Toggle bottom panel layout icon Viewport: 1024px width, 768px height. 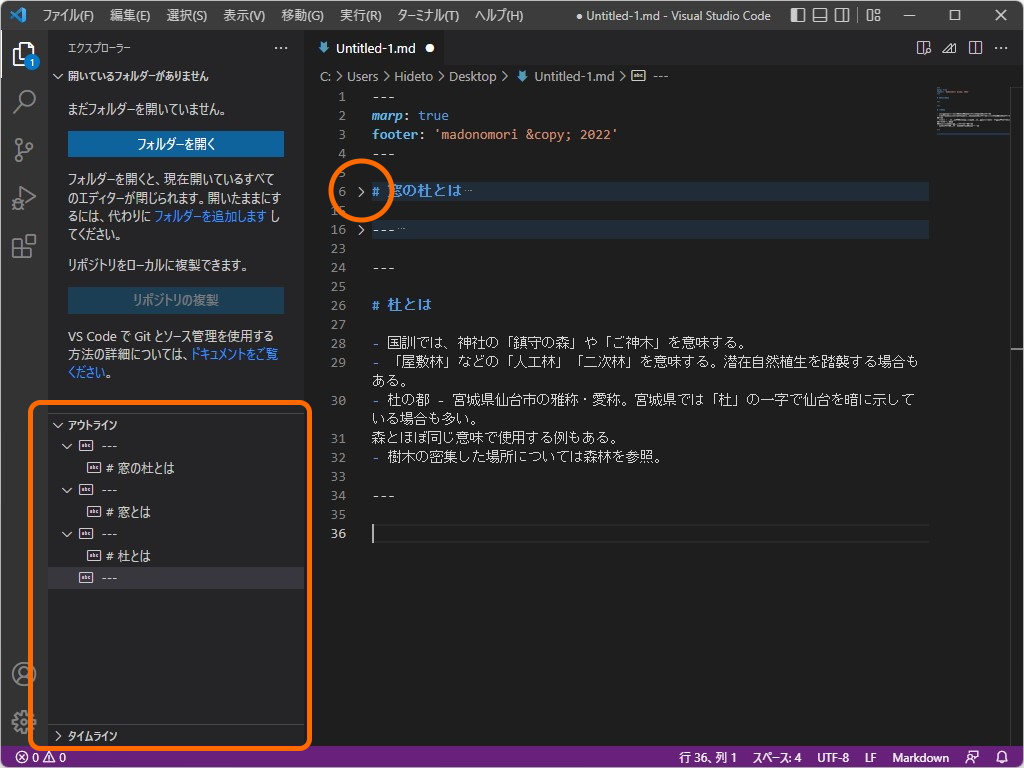pyautogui.click(x=820, y=15)
